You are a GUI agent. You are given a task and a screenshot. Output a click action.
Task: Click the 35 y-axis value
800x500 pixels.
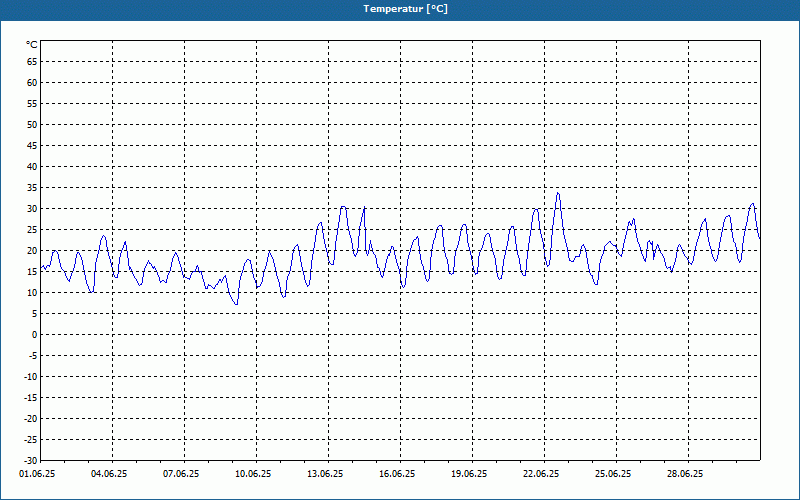click(32, 188)
